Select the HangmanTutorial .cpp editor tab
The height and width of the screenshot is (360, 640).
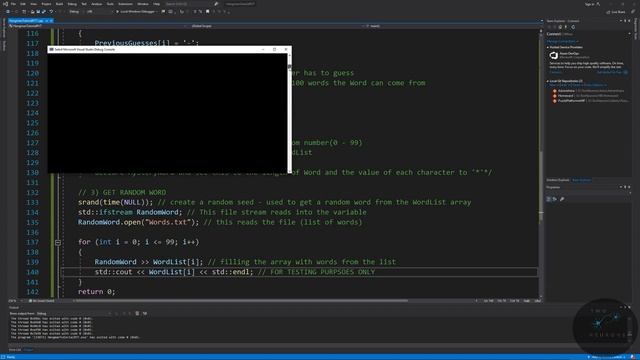pos(26,20)
